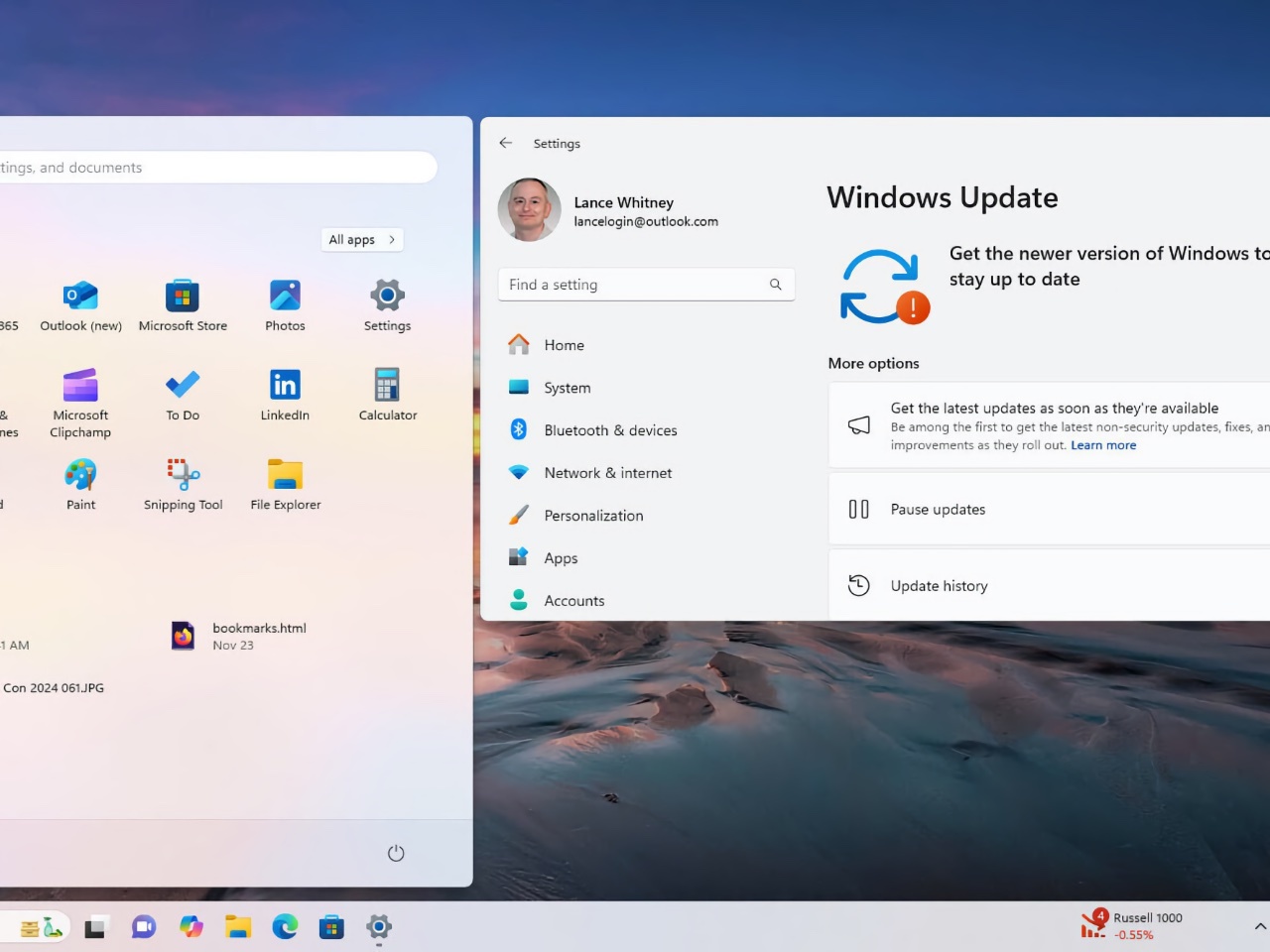1270x952 pixels.
Task: Expand the All apps list
Action: coord(361,239)
